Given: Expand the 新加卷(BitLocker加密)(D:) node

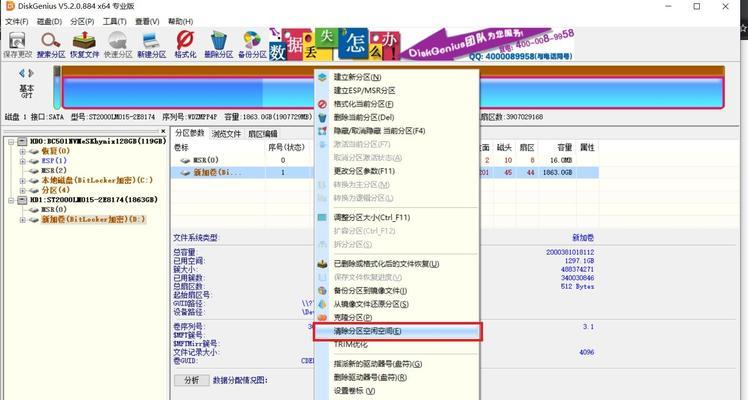Looking at the screenshot, I should tap(22, 220).
